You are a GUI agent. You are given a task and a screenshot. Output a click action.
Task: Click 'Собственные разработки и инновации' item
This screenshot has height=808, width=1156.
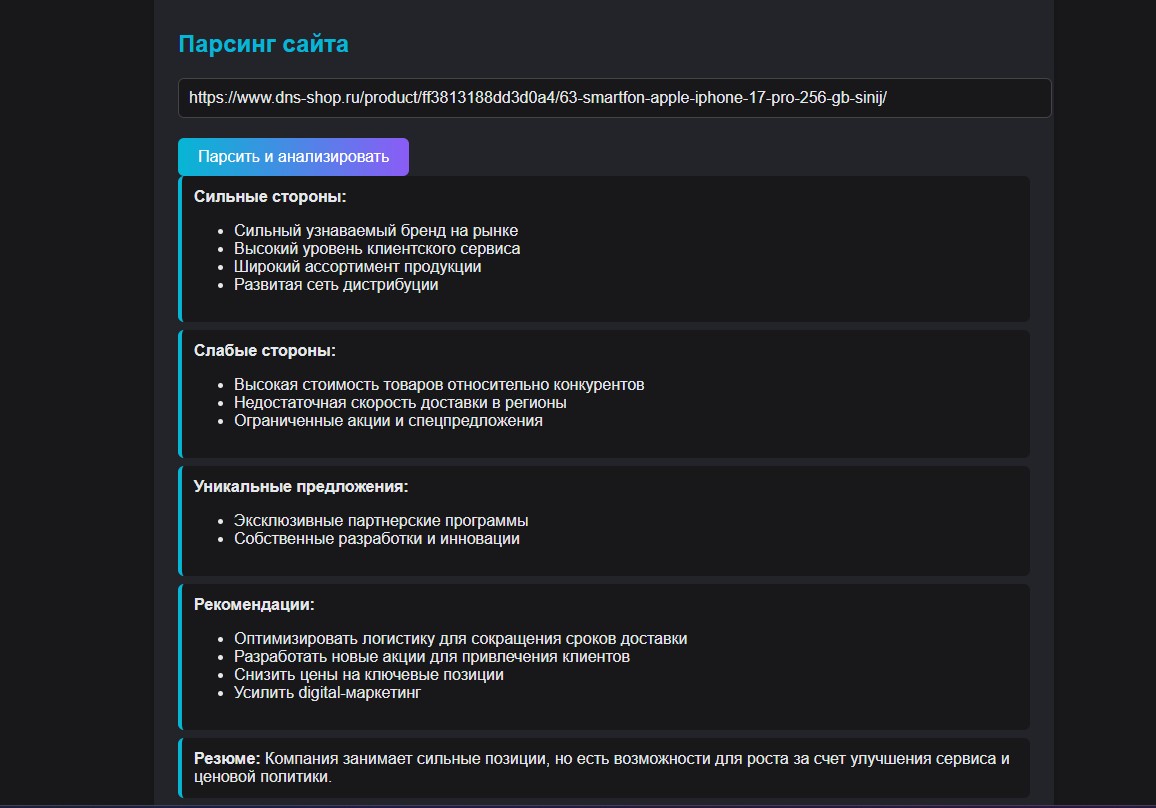377,539
